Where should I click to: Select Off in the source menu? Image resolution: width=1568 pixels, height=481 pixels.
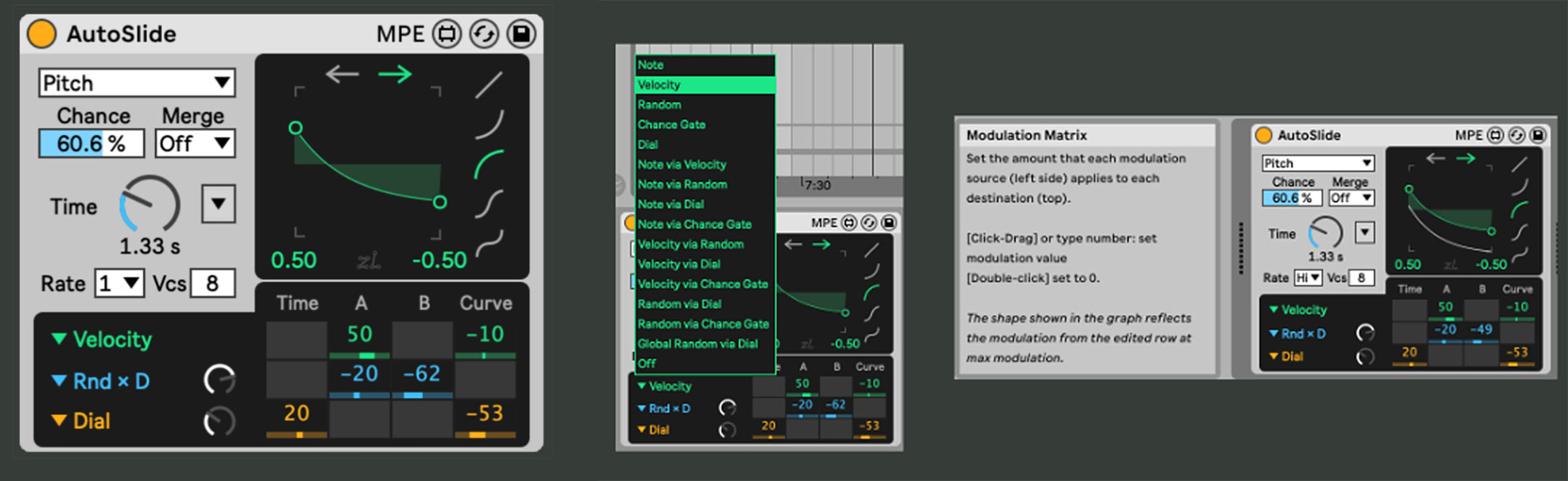706,363
